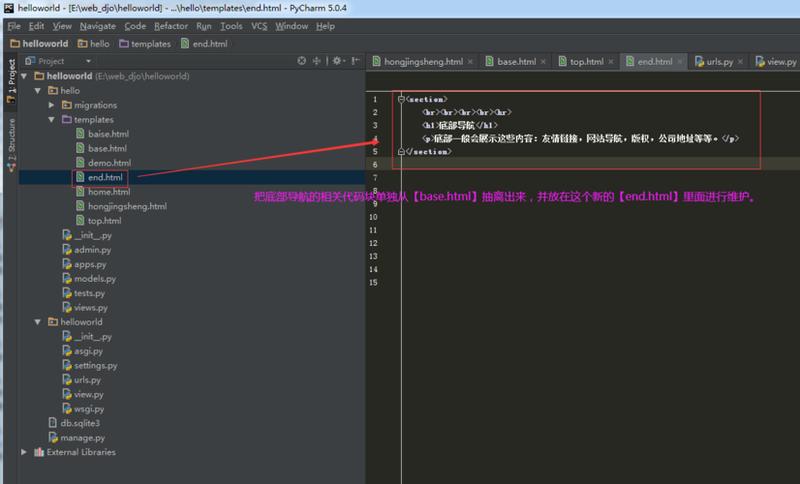This screenshot has height=484, width=800.
Task: Open the VCS menu
Action: pos(259,26)
